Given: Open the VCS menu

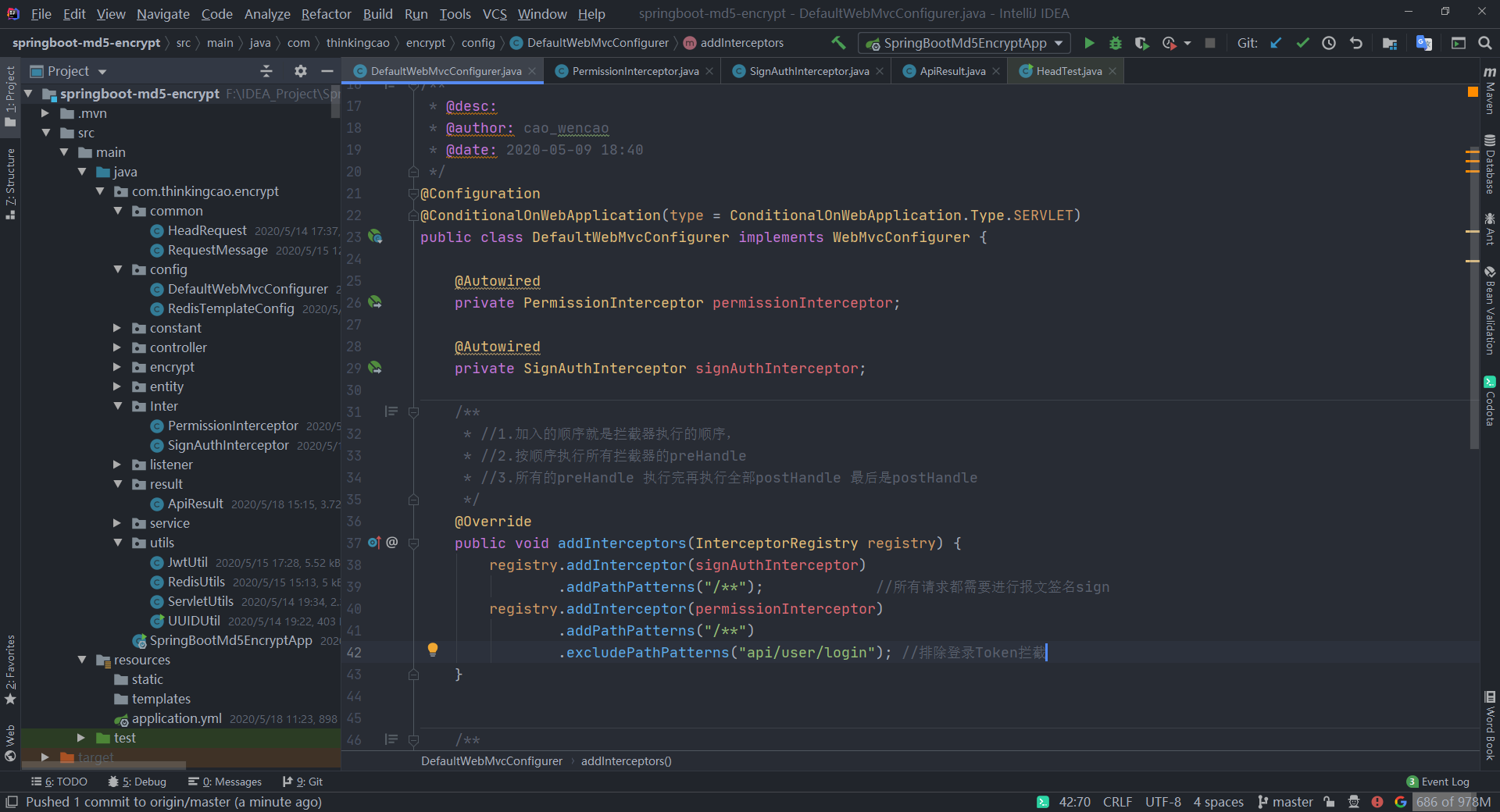Looking at the screenshot, I should click(495, 14).
